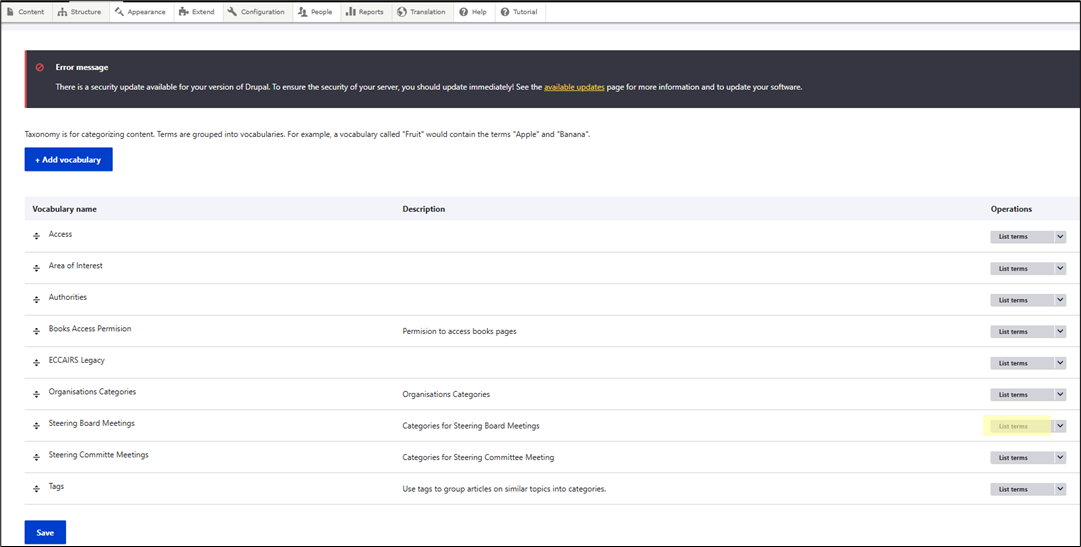Click the drag handle for Steering Board Meetings
This screenshot has height=547, width=1081.
pos(36,426)
